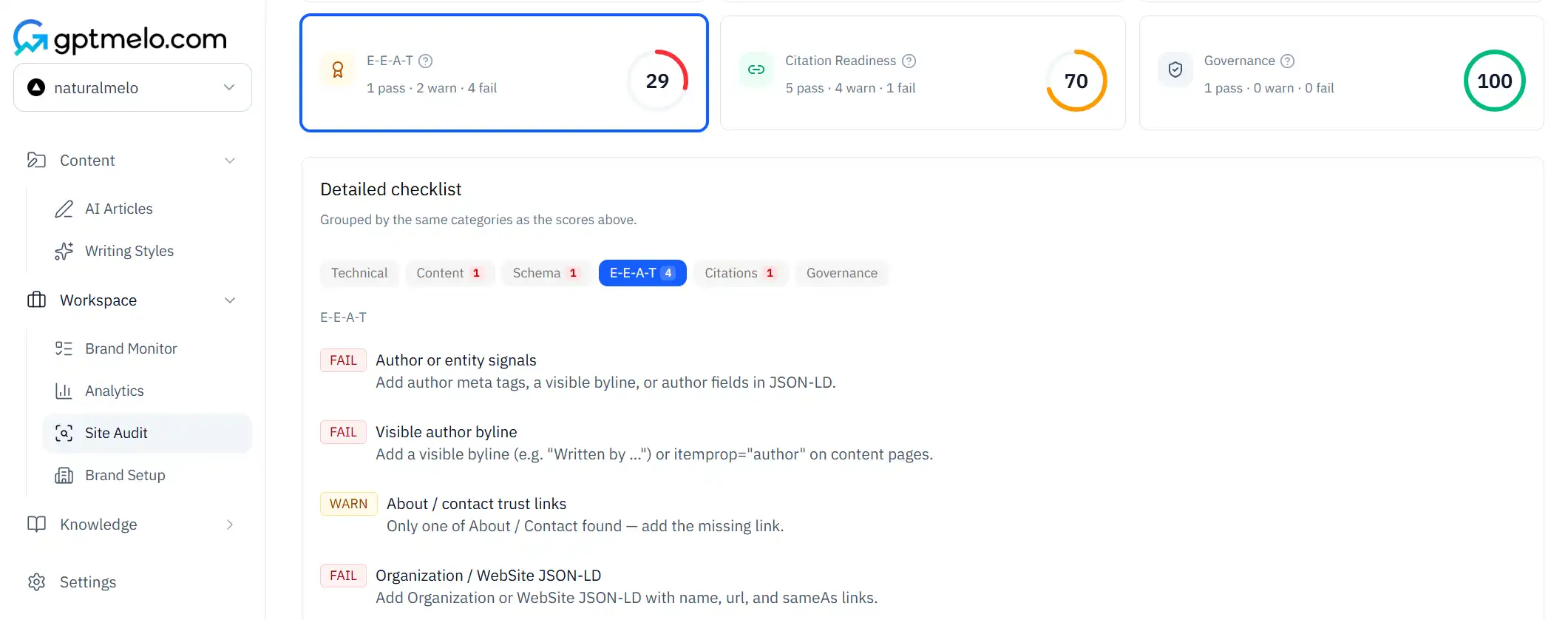1568x620 pixels.
Task: Click FAIL badge for Organization / WebSite JSON-LD
Action: [343, 576]
